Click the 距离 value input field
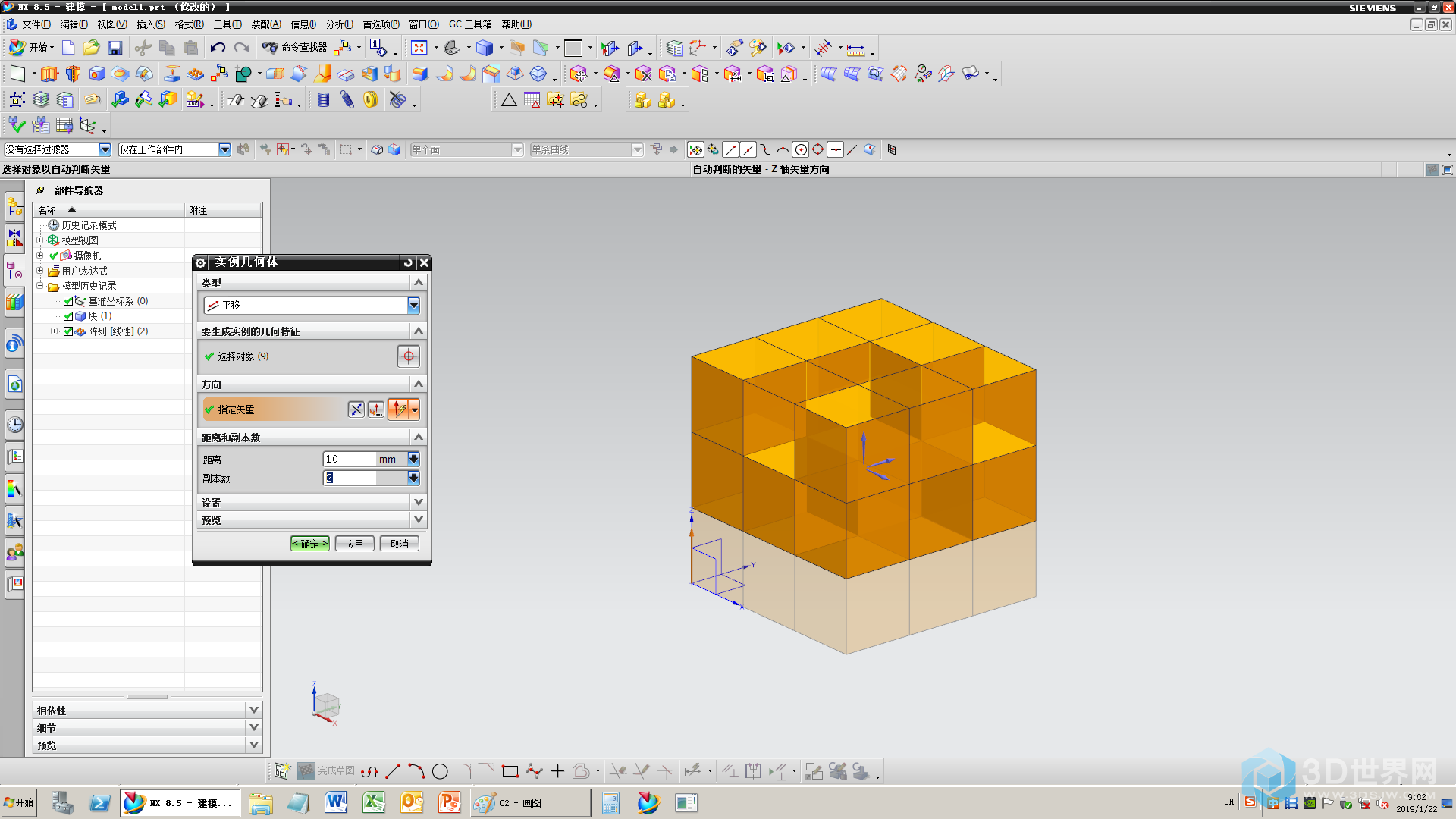1456x819 pixels. pos(350,459)
